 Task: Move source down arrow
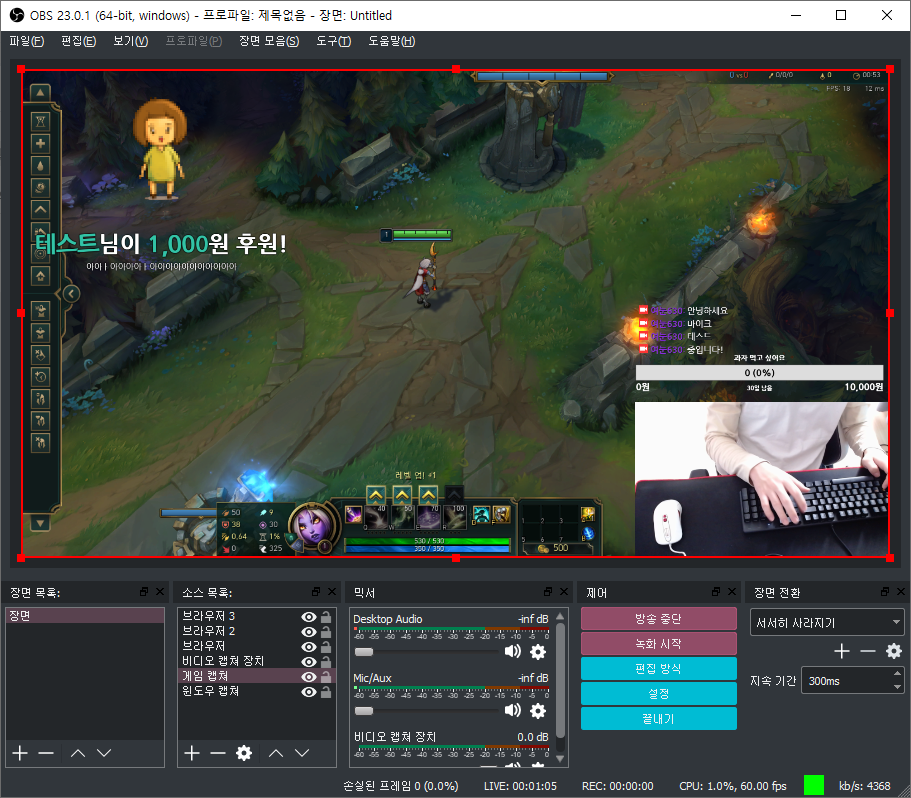pos(302,753)
